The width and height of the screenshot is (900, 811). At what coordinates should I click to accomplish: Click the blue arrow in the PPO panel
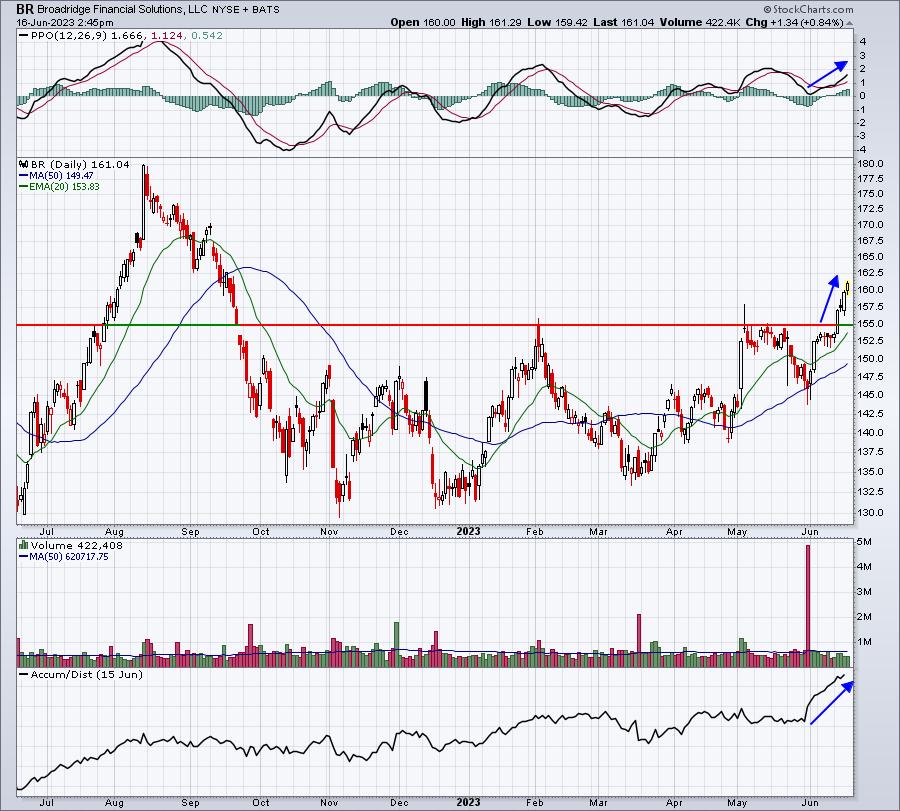click(827, 74)
